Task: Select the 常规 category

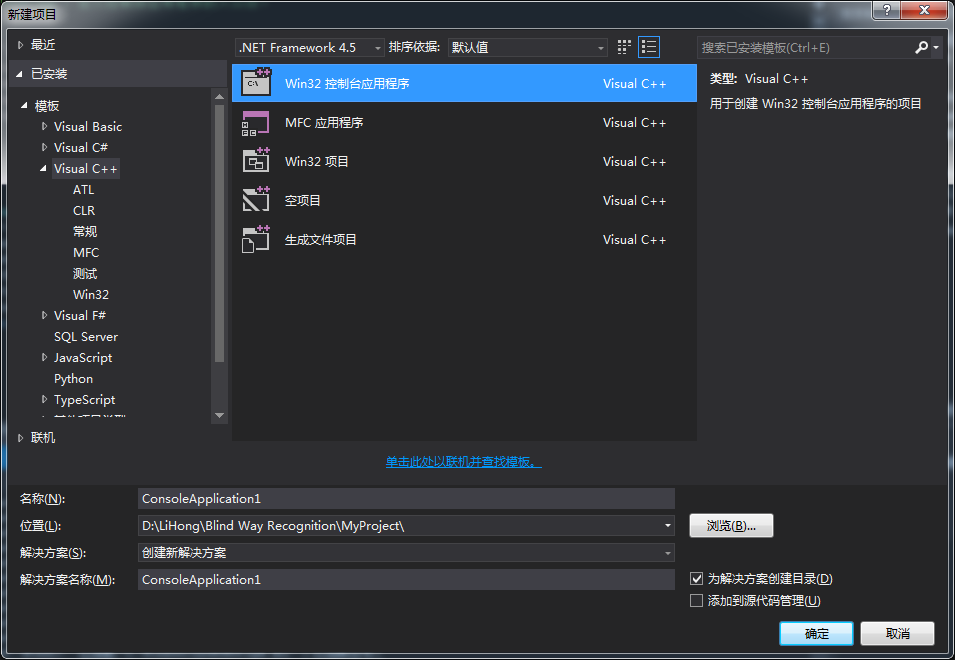Action: pos(85,231)
